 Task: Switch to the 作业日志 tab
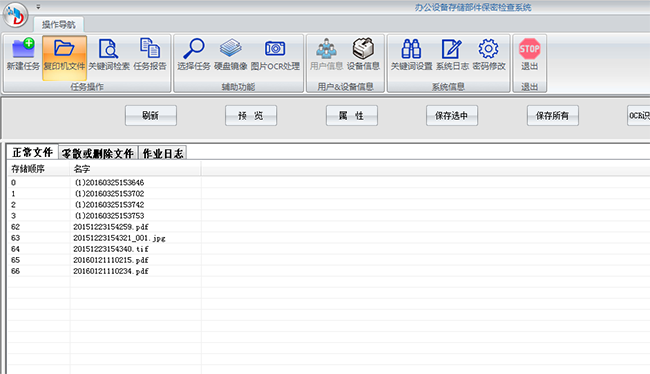pos(162,153)
